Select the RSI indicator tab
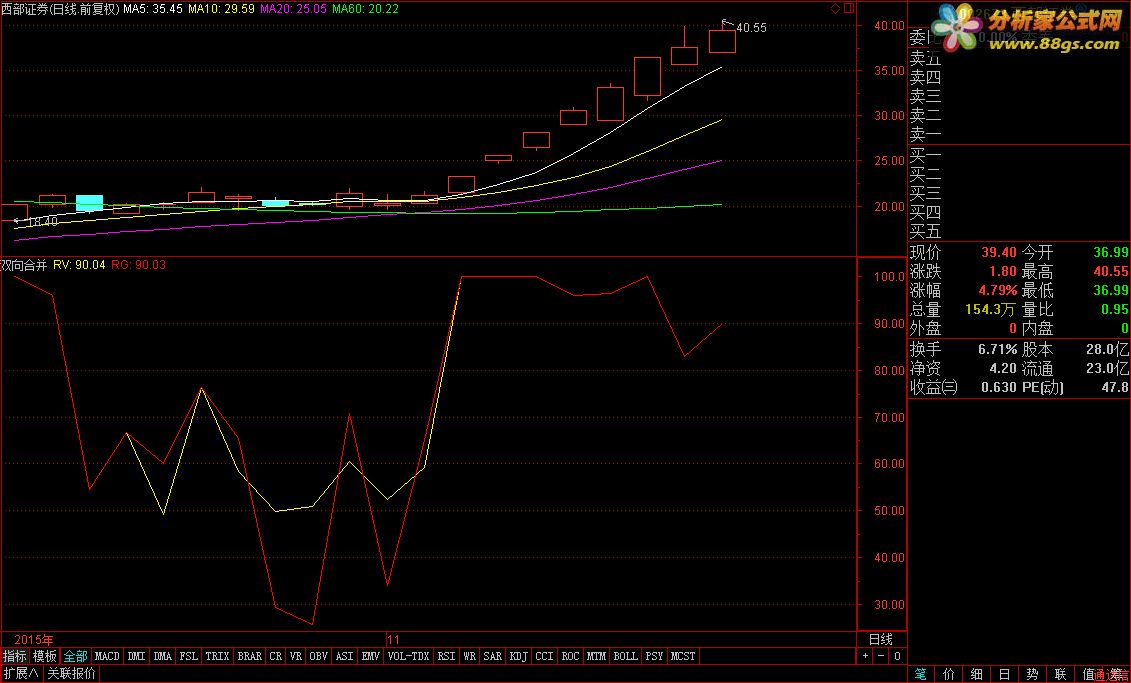Screen dimensions: 1131x683 click(x=446, y=656)
